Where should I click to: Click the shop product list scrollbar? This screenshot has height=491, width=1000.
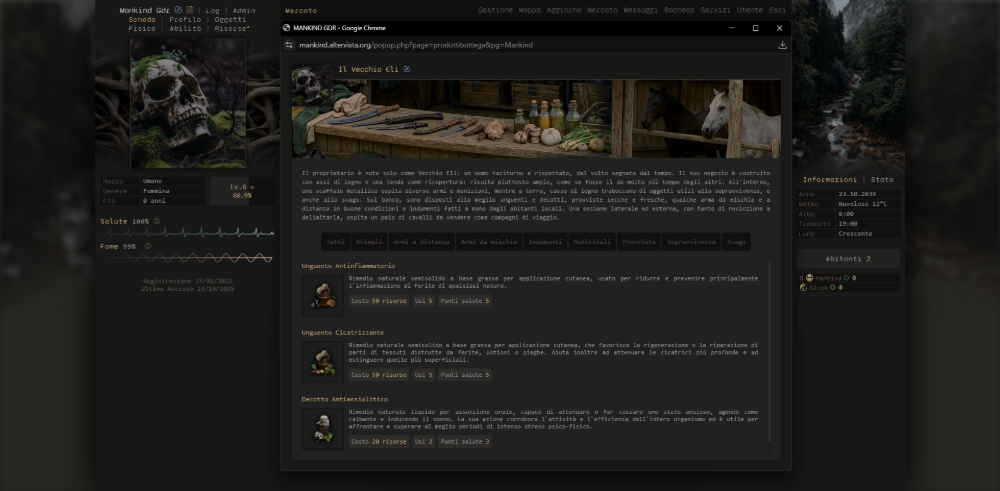[x=770, y=351]
